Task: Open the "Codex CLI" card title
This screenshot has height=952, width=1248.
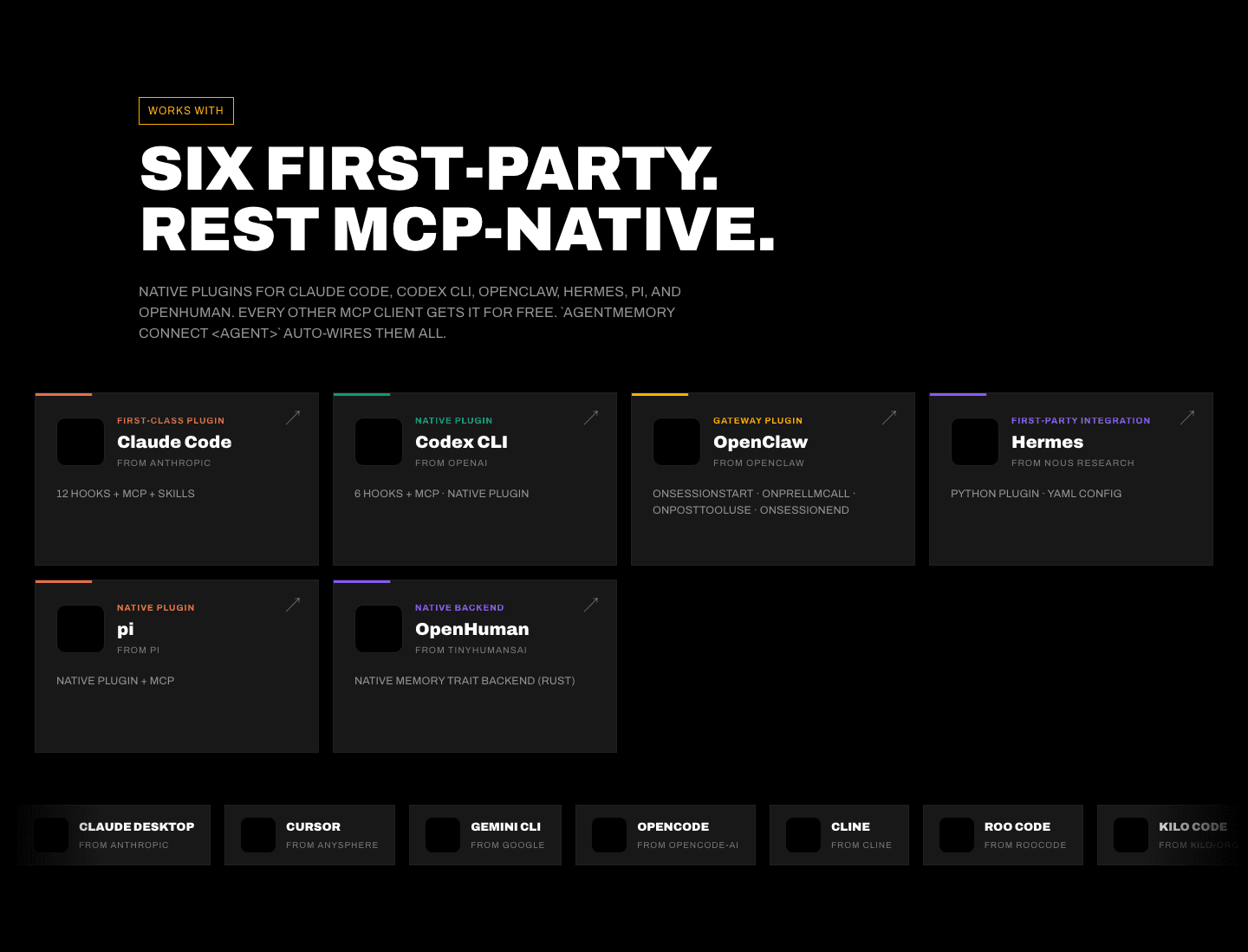Action: (x=461, y=442)
